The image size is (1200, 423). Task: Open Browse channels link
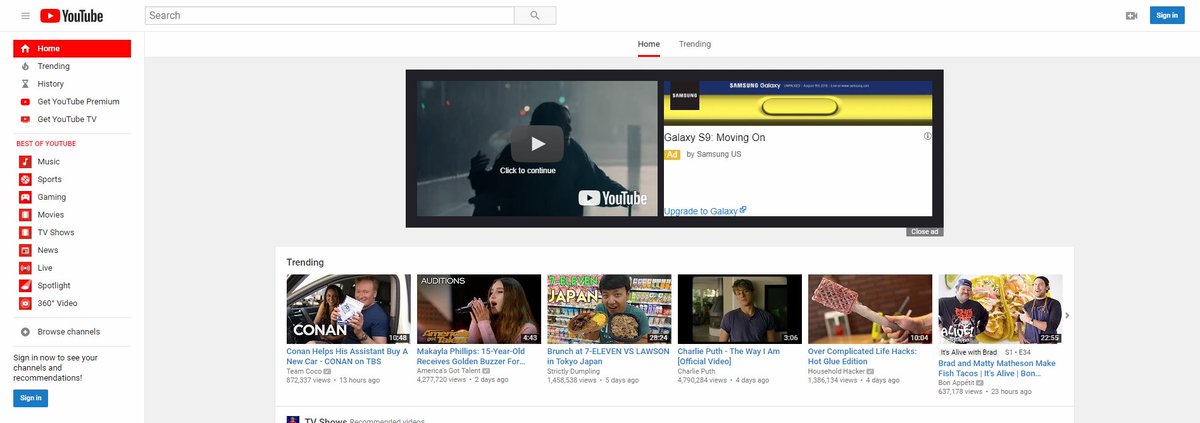coord(69,332)
